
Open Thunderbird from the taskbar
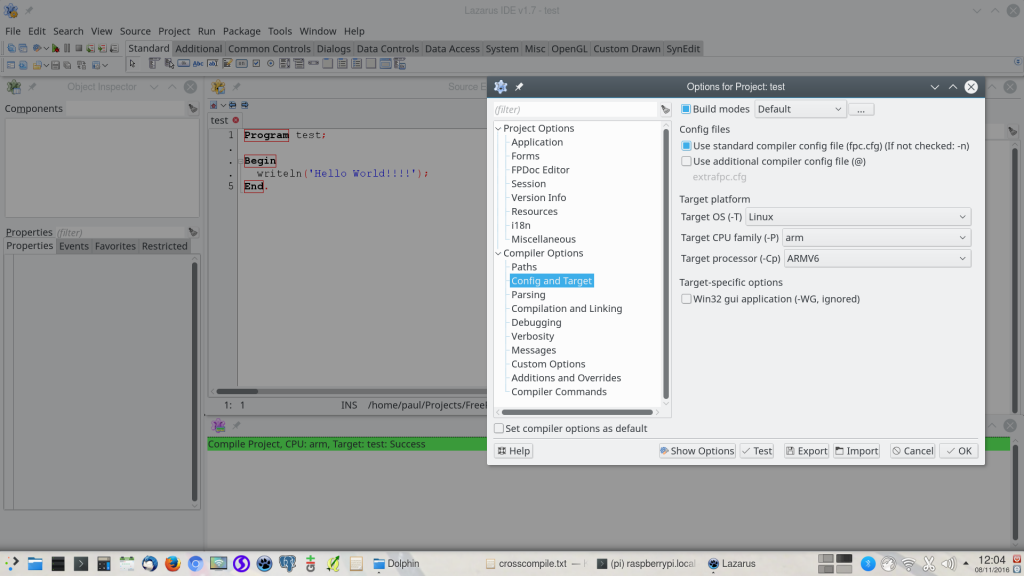[x=150, y=564]
